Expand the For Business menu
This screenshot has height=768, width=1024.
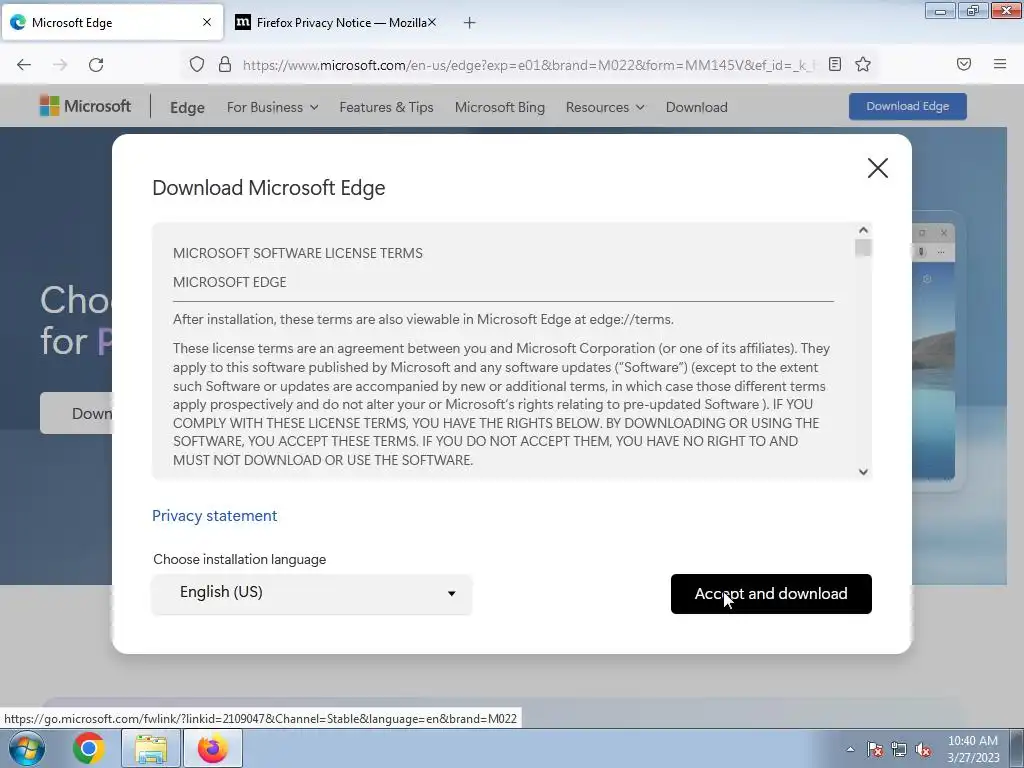pyautogui.click(x=272, y=107)
